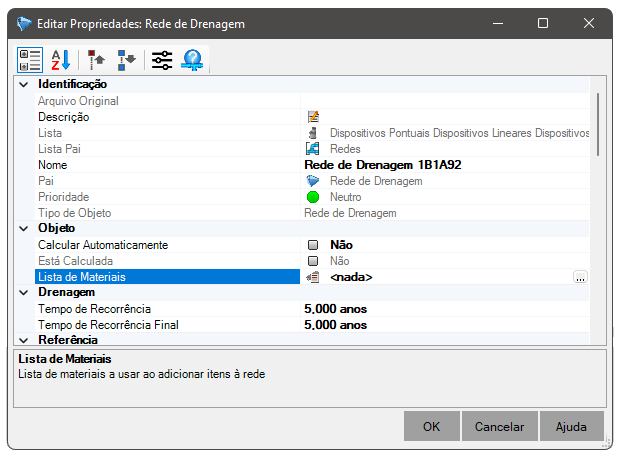This screenshot has height=461, width=621.
Task: Select the Arquivo Original property row
Action: pos(312,101)
